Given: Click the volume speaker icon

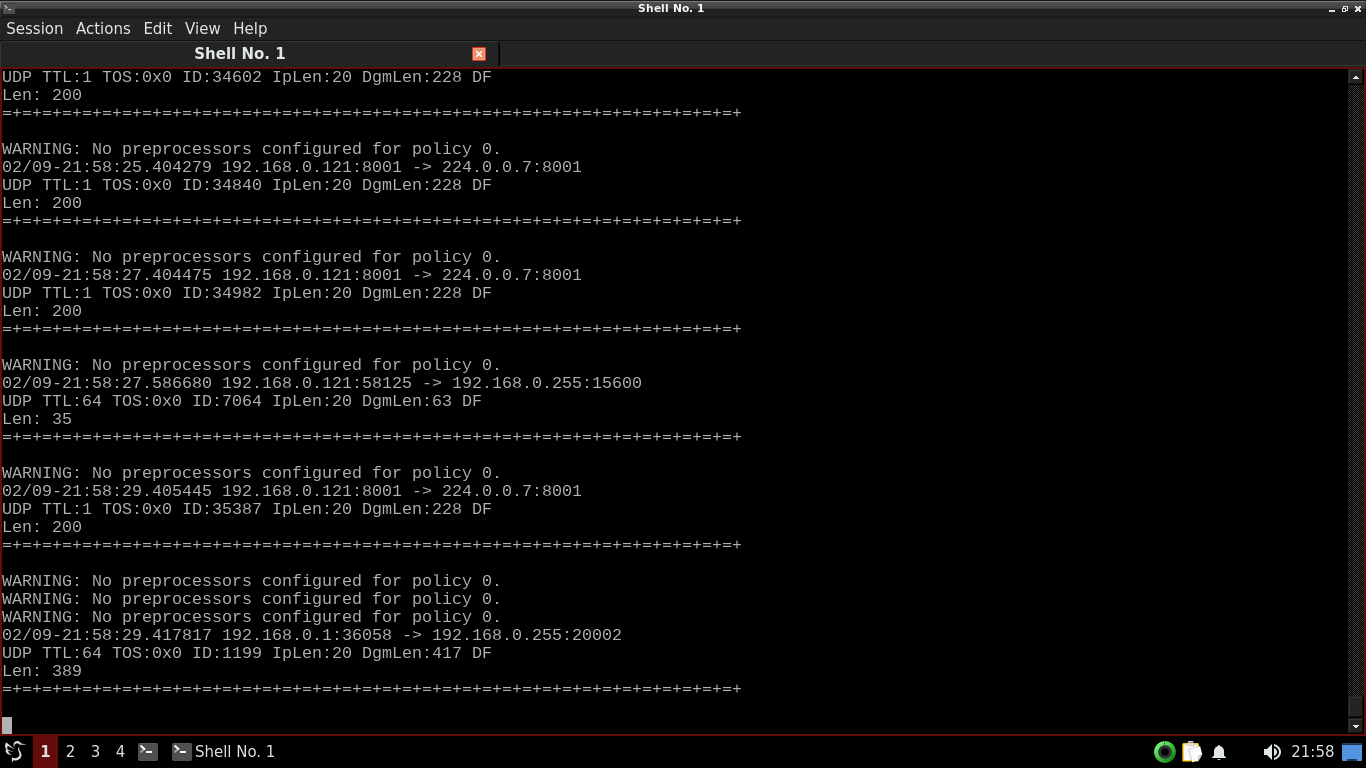Looking at the screenshot, I should (1271, 752).
